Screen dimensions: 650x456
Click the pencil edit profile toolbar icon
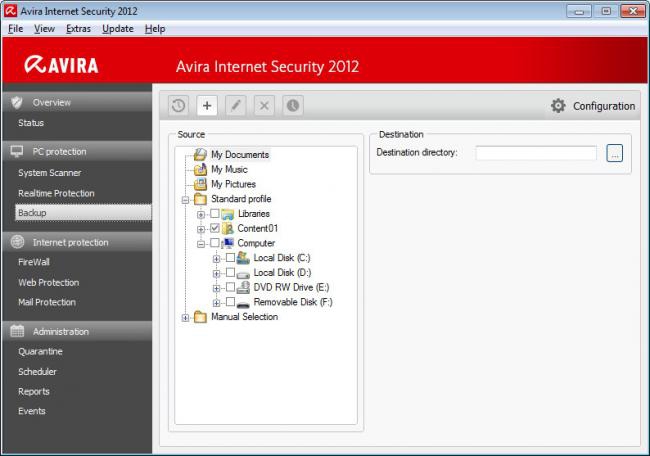[235, 106]
